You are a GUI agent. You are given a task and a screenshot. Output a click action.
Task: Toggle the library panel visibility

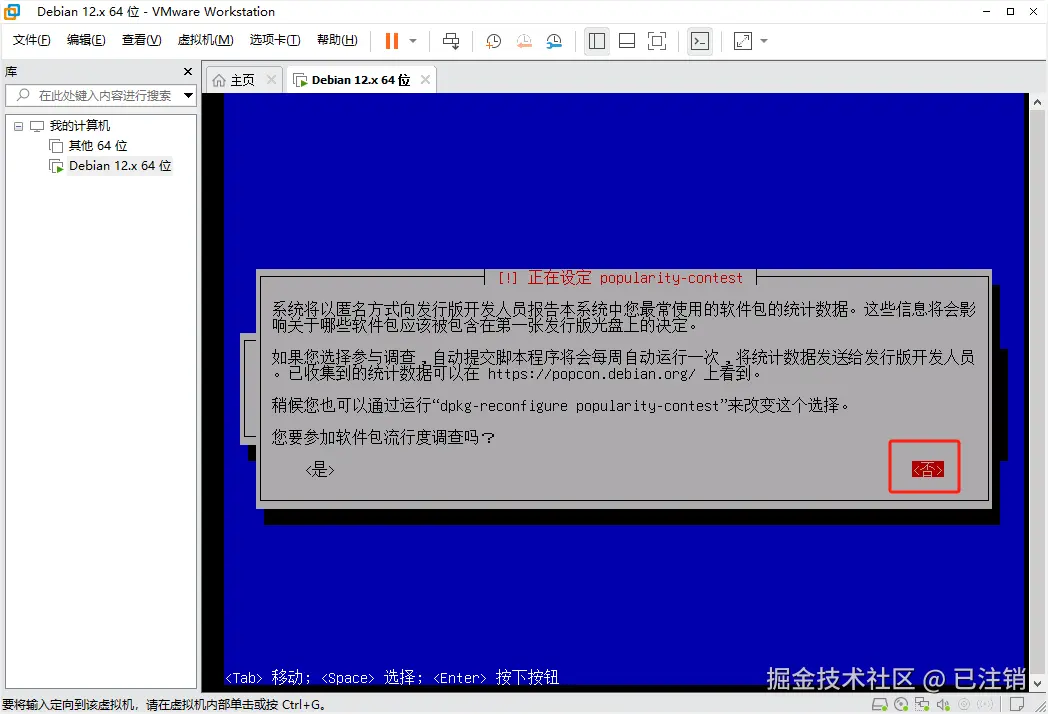coord(596,41)
